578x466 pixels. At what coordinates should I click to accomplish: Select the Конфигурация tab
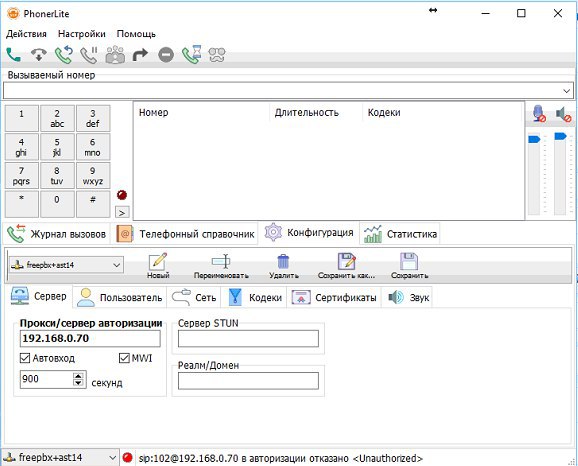pyautogui.click(x=309, y=233)
